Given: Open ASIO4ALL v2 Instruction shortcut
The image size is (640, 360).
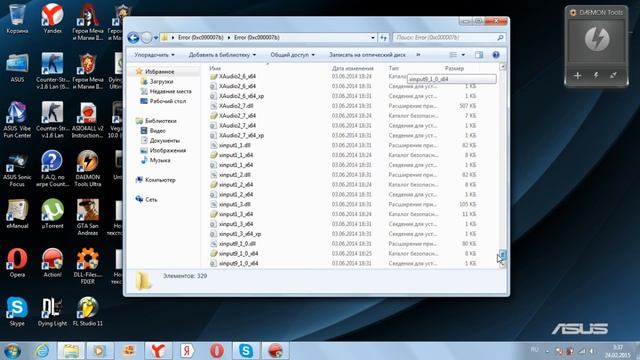Looking at the screenshot, I should [x=87, y=119].
